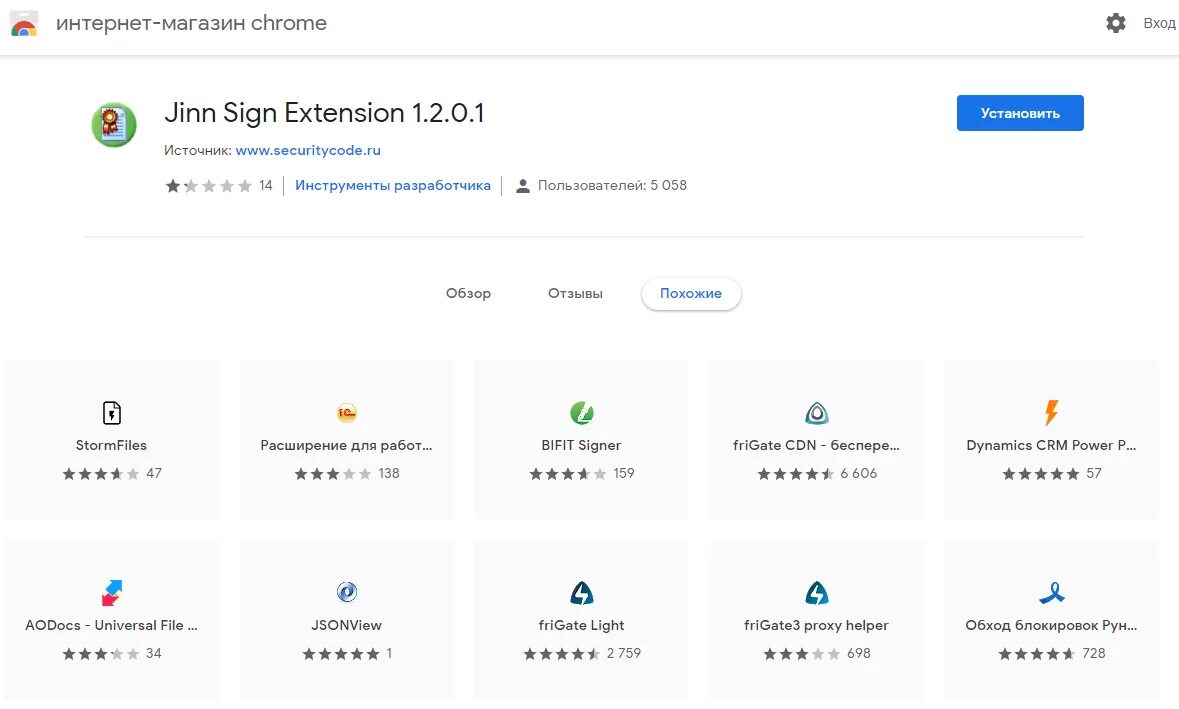Open the StormFiles extension title
The image size is (1179, 709).
(x=111, y=445)
